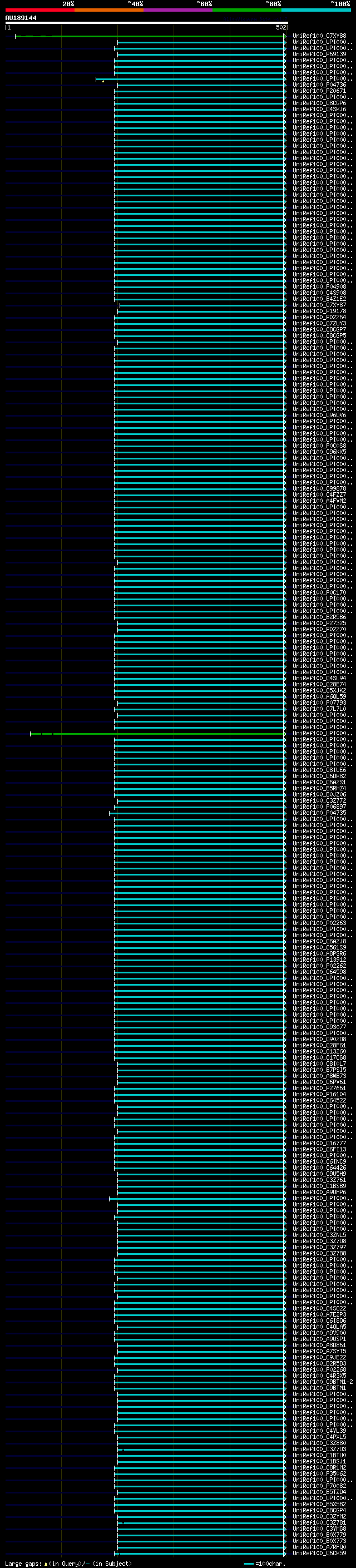Click the UniRef100_Q96QV6 entry
The height and width of the screenshot is (1568, 356).
click(319, 415)
